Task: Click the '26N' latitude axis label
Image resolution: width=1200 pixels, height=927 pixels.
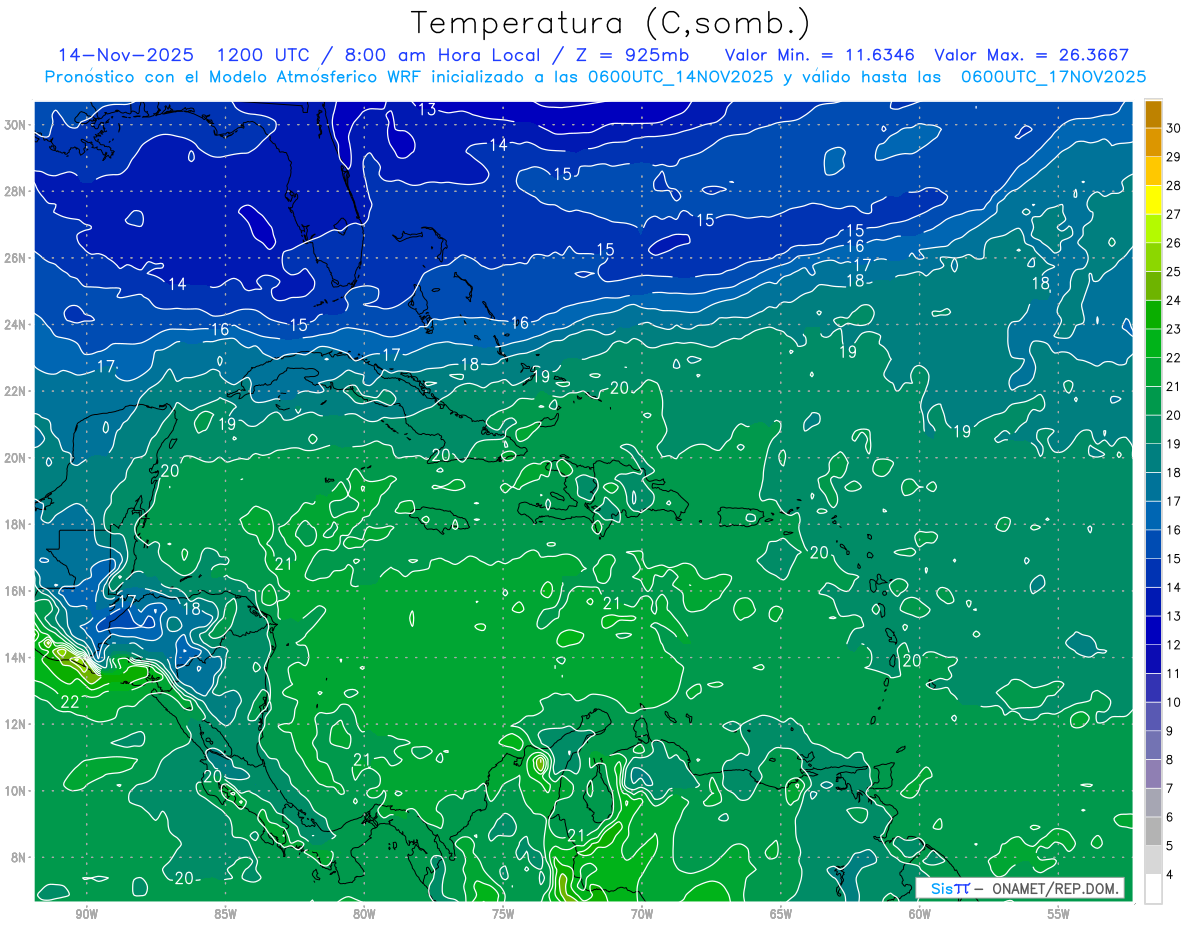Action: coord(17,258)
